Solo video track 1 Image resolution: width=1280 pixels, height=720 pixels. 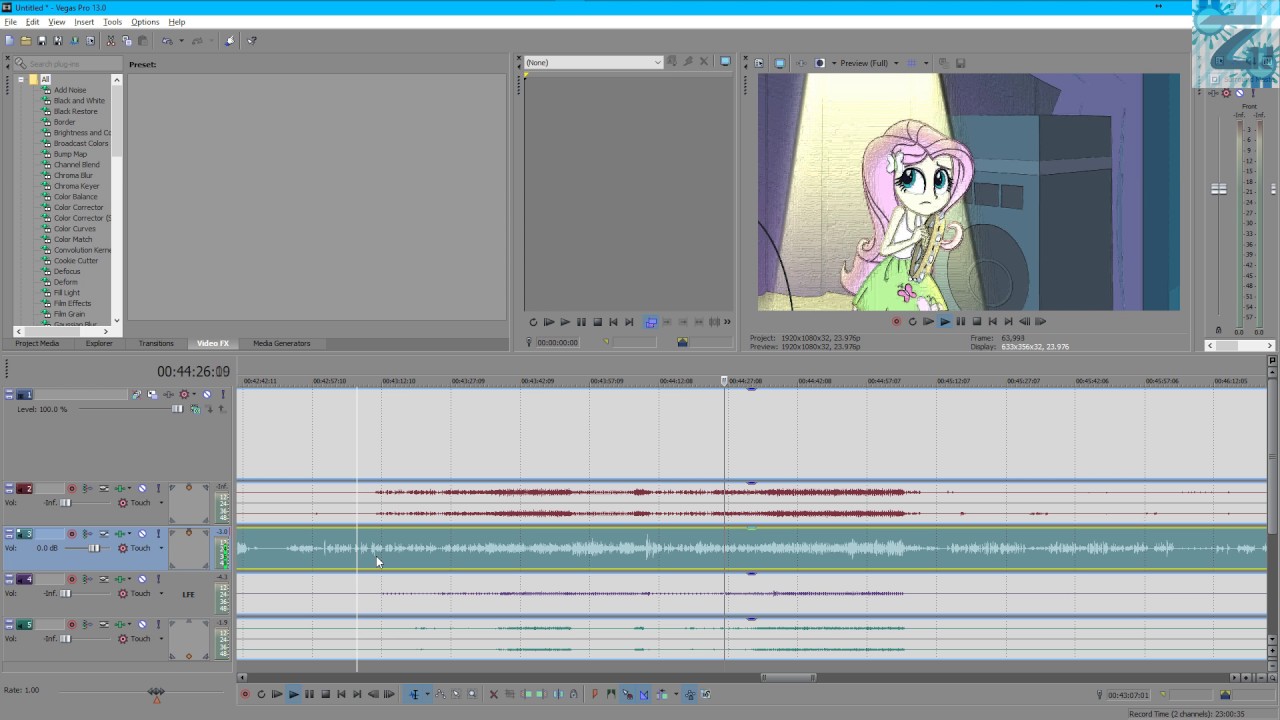click(x=223, y=395)
